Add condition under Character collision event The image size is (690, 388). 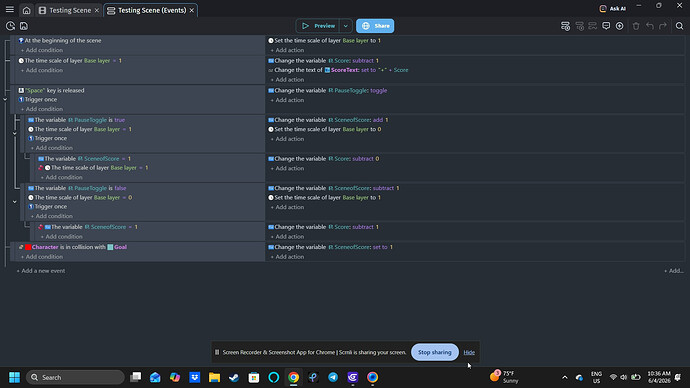[42, 257]
